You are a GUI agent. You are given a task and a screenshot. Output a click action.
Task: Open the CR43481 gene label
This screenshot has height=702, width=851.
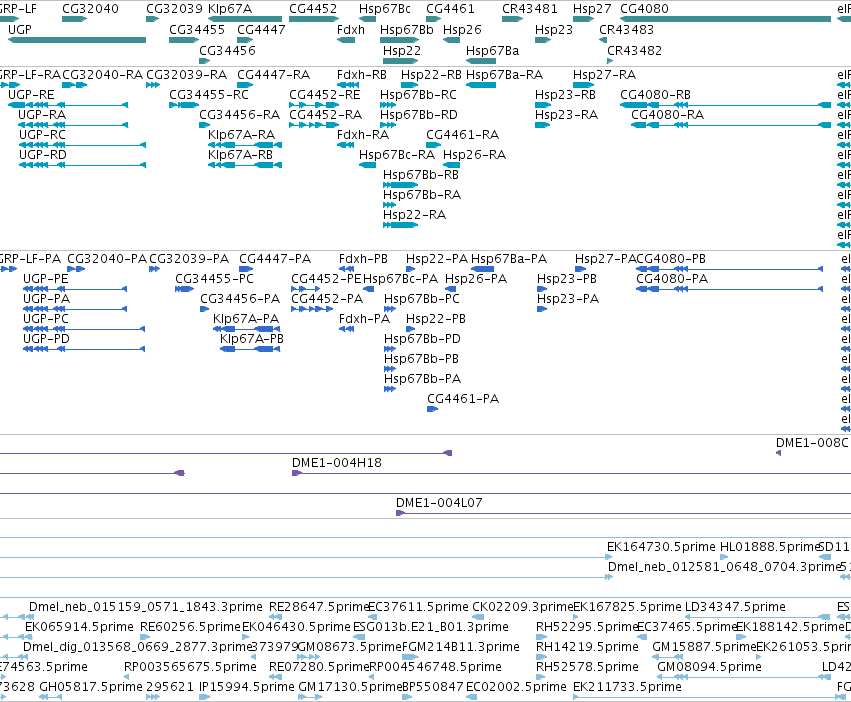coord(529,9)
